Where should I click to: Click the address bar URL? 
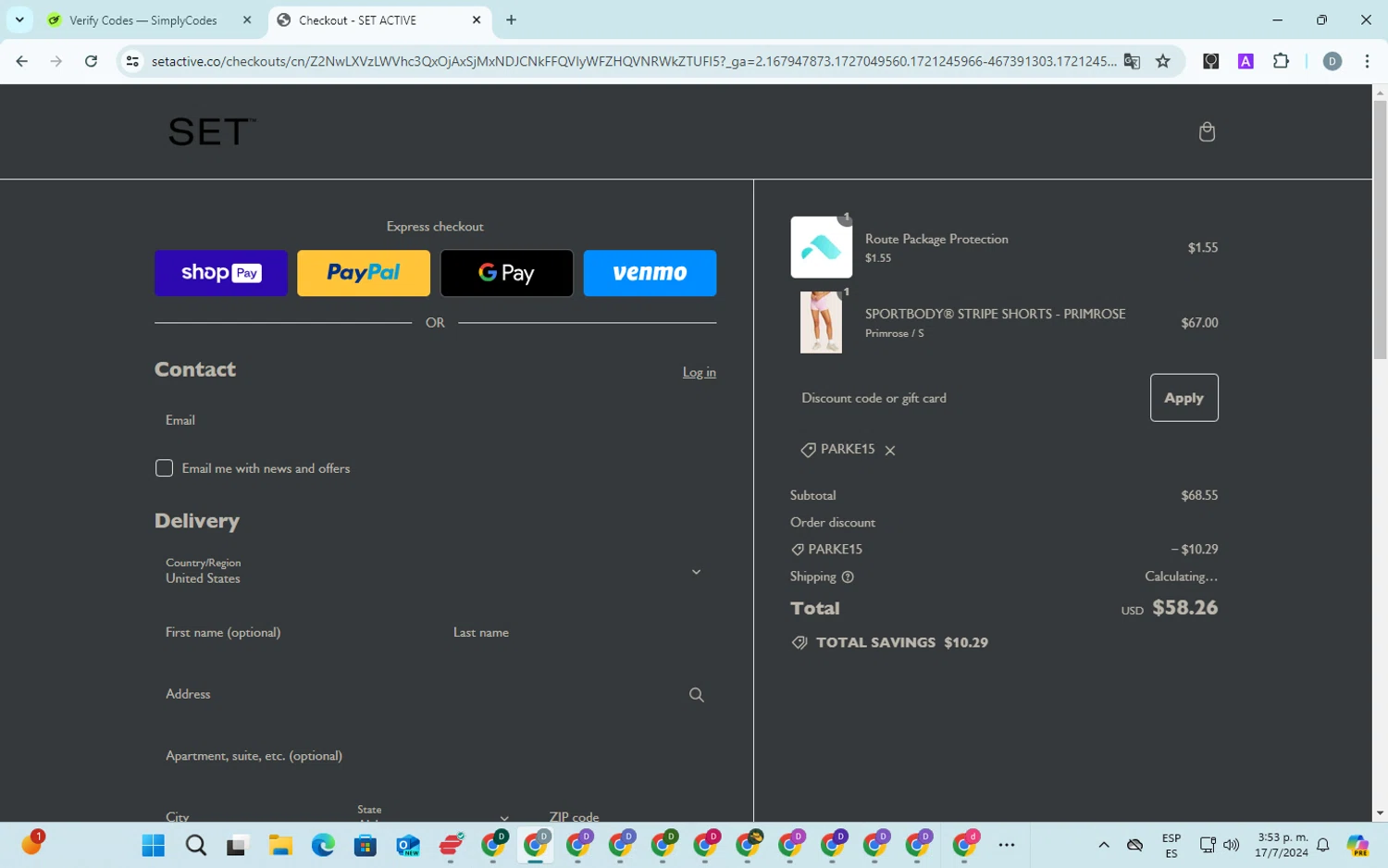click(x=633, y=61)
